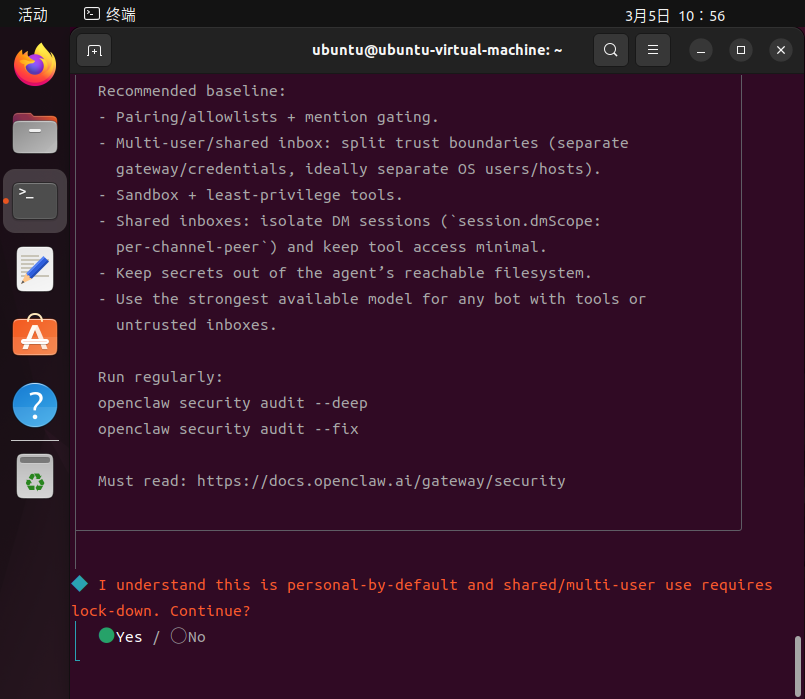Click the 'openclaw security audit --fix' line
This screenshot has width=805, height=699.
[228, 429]
